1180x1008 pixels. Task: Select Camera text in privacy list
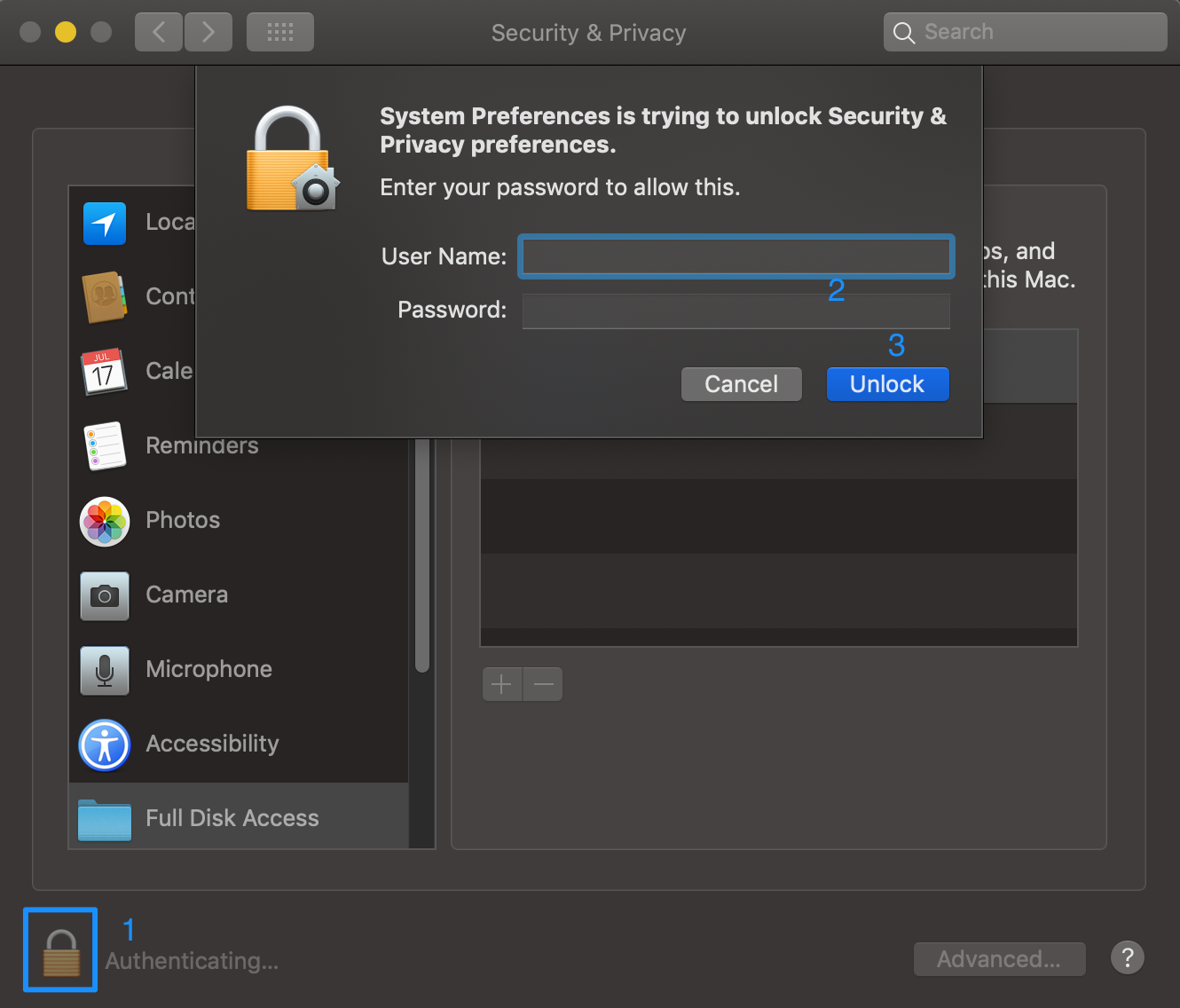187,595
